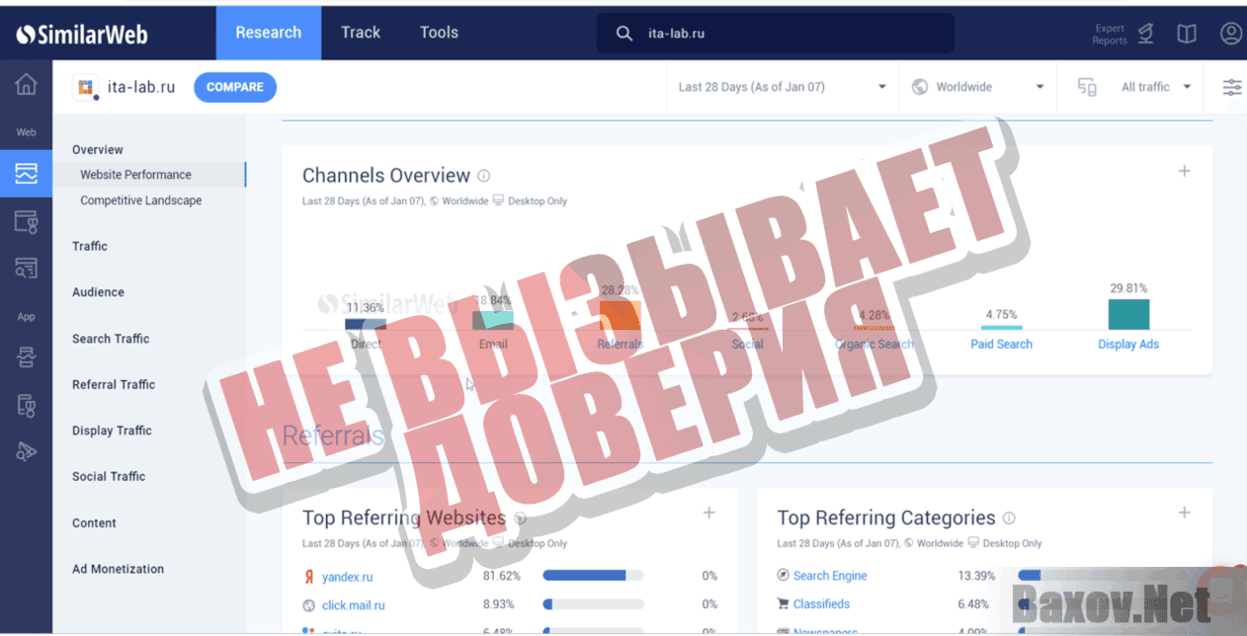Select the Track menu item
The image size is (1247, 636).
tap(360, 32)
